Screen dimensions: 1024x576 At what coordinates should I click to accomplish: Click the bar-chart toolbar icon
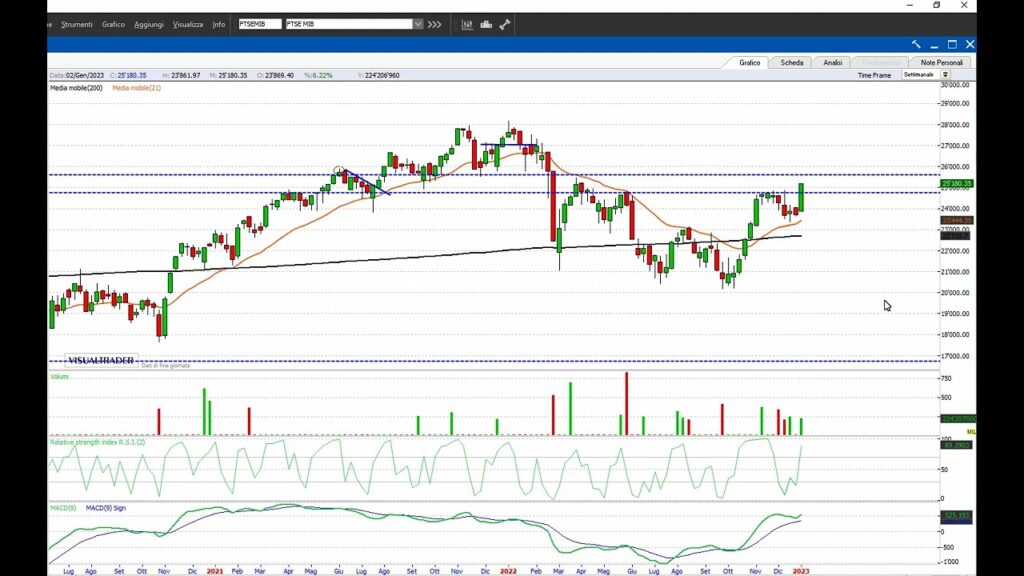click(486, 24)
